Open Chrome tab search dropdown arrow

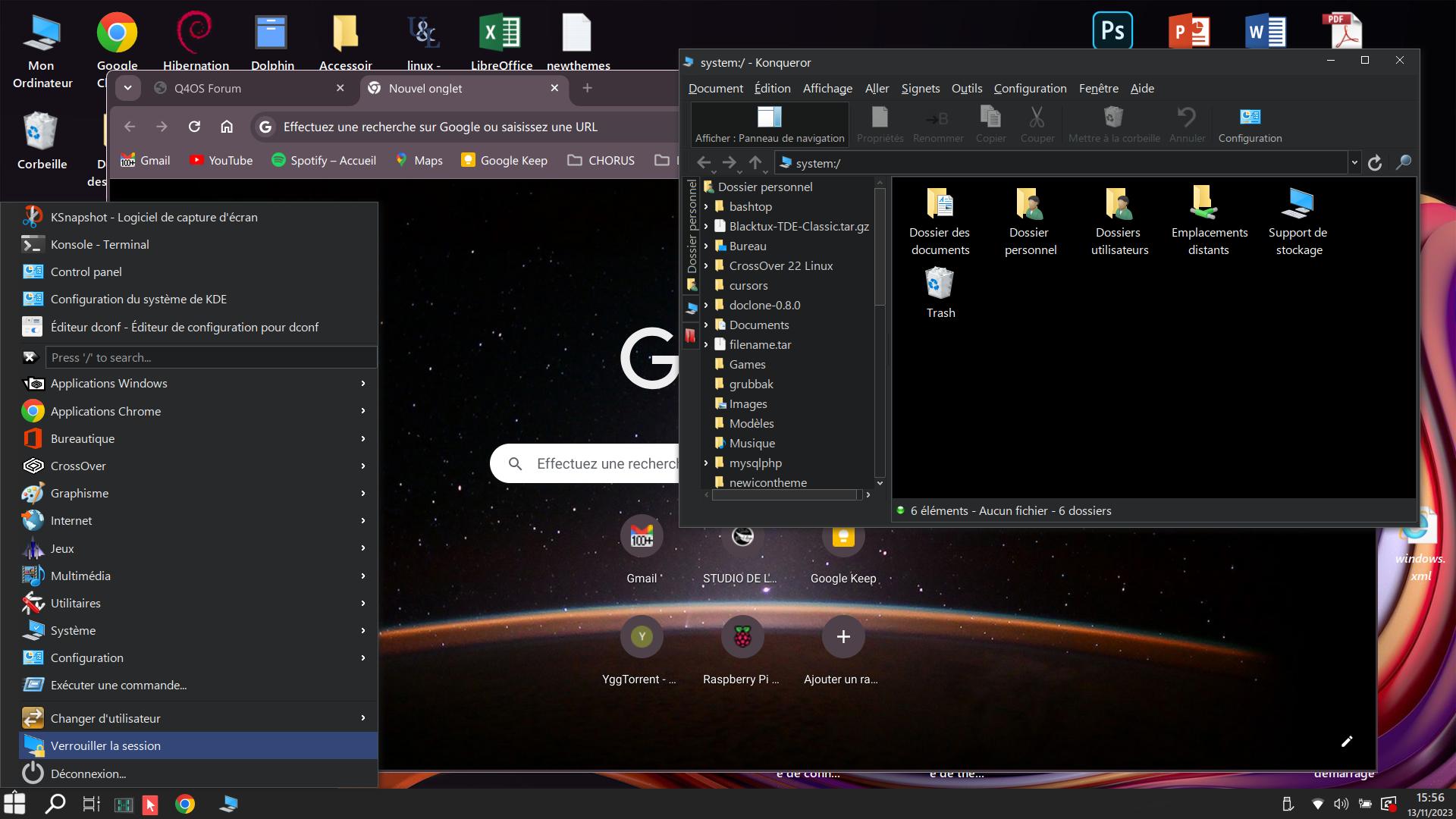pyautogui.click(x=127, y=88)
